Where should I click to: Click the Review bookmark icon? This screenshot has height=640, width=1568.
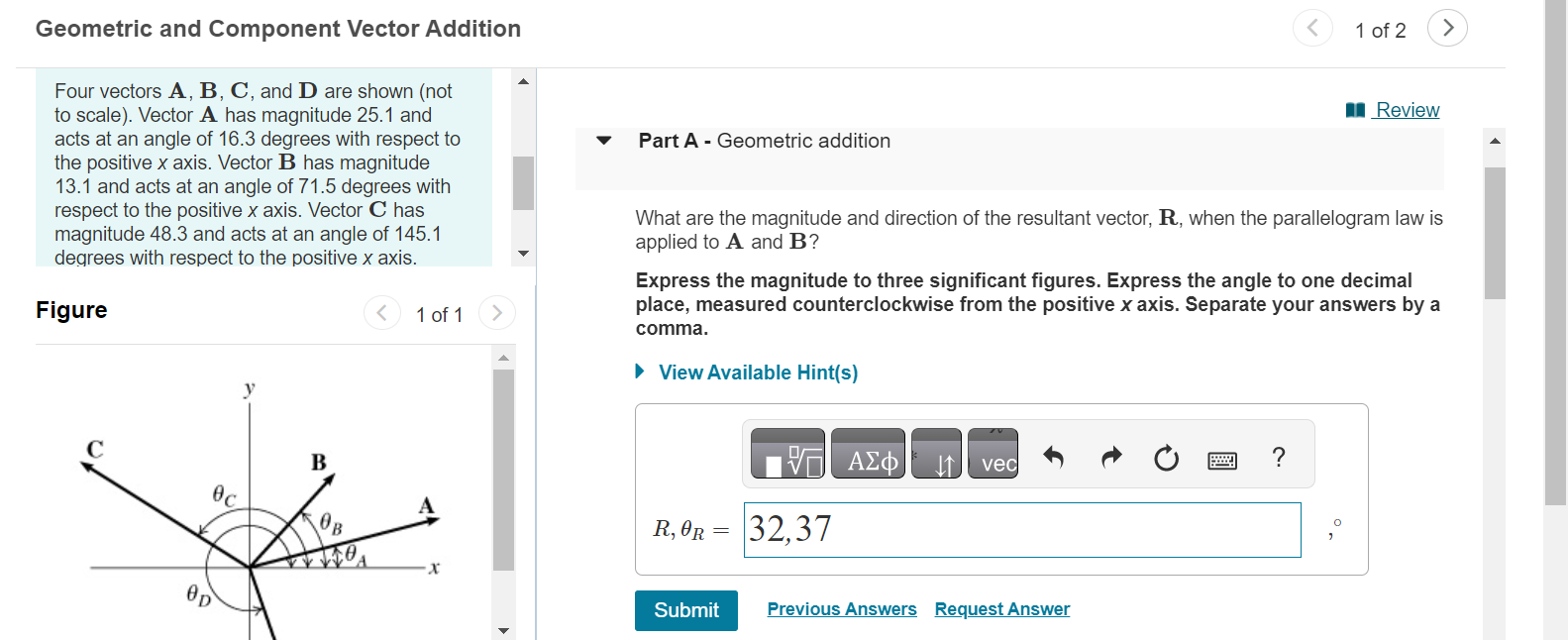[1354, 109]
